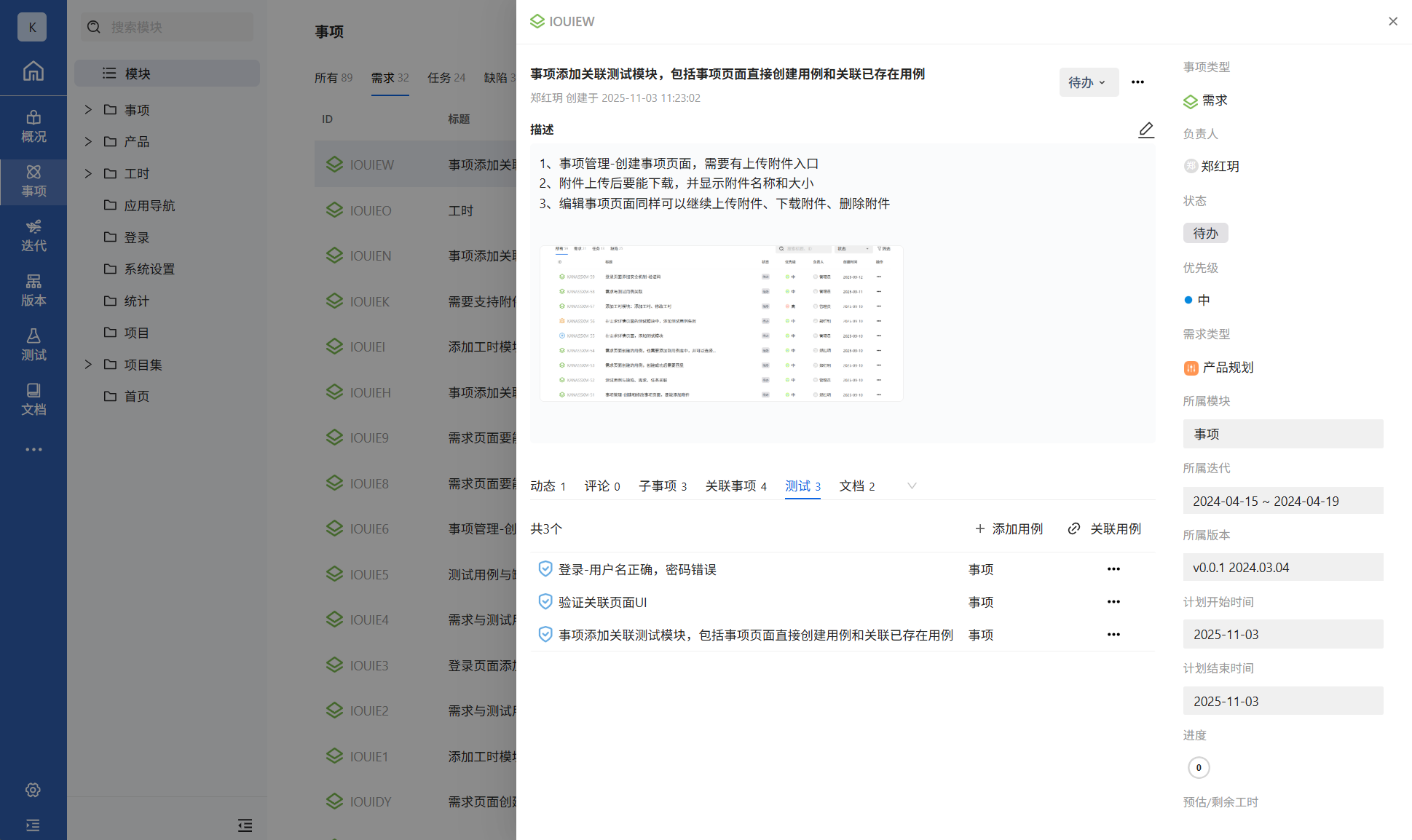Open the home icon in sidebar
The image size is (1412, 840).
tap(33, 71)
